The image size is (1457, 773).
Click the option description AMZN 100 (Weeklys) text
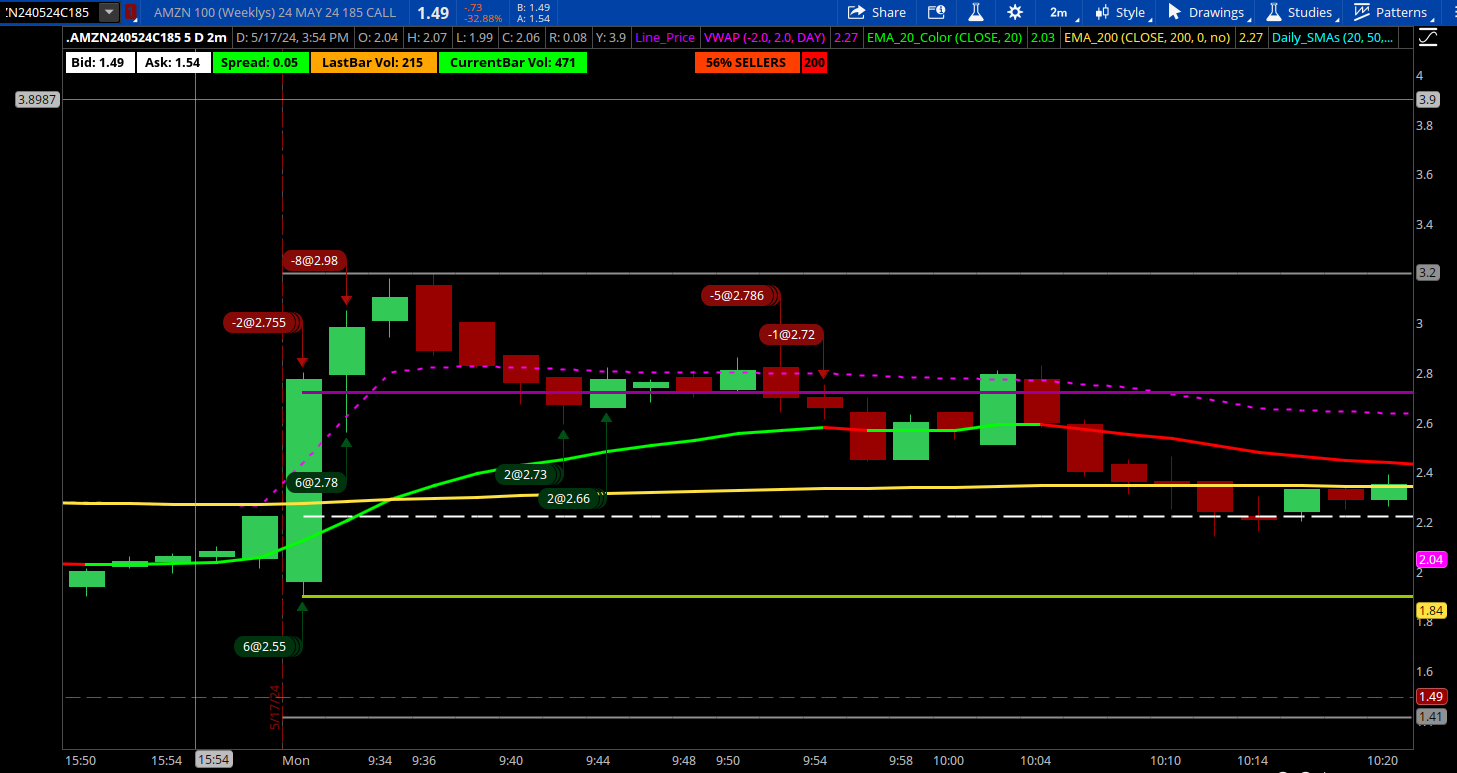275,12
